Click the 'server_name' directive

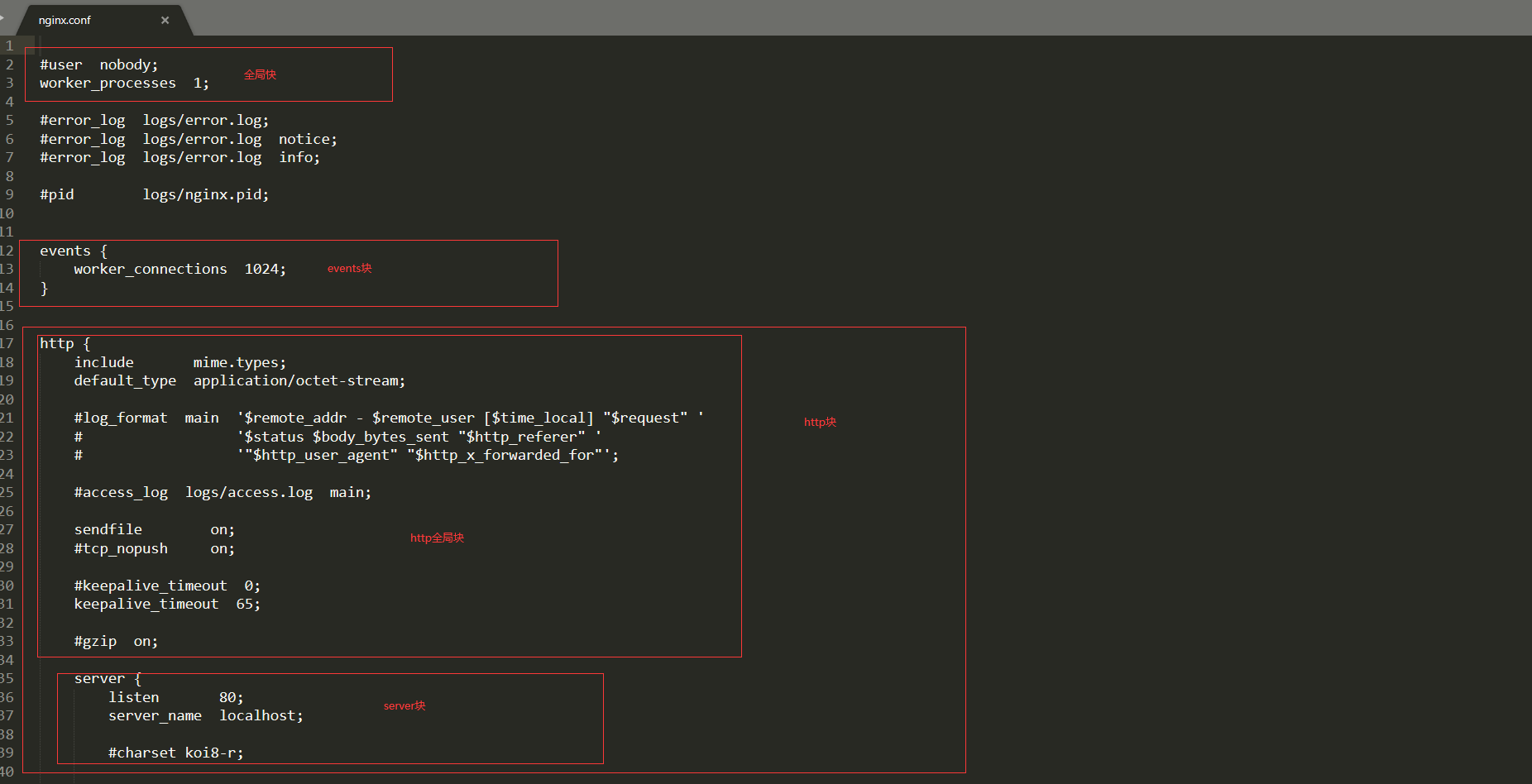tap(155, 716)
